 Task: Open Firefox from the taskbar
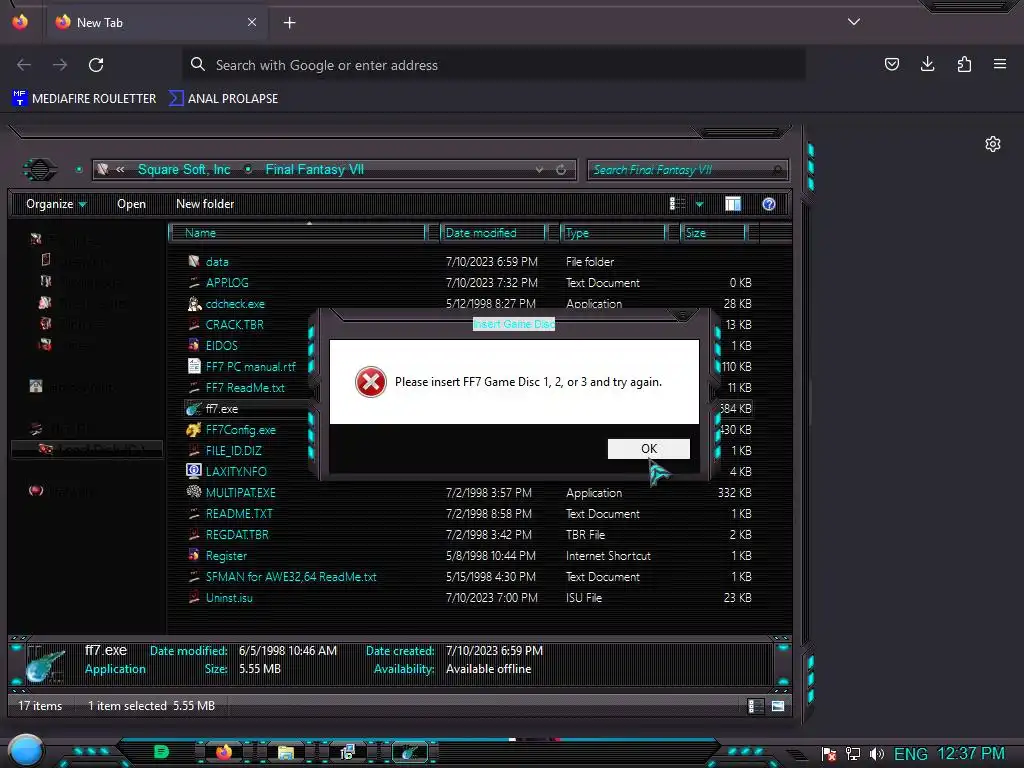pyautogui.click(x=224, y=752)
